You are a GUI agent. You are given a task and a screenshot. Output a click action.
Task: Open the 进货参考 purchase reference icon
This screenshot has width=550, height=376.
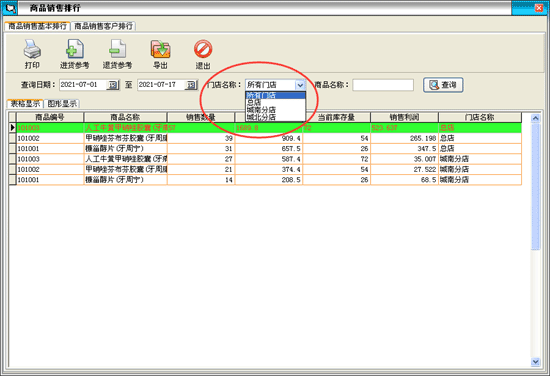click(75, 49)
